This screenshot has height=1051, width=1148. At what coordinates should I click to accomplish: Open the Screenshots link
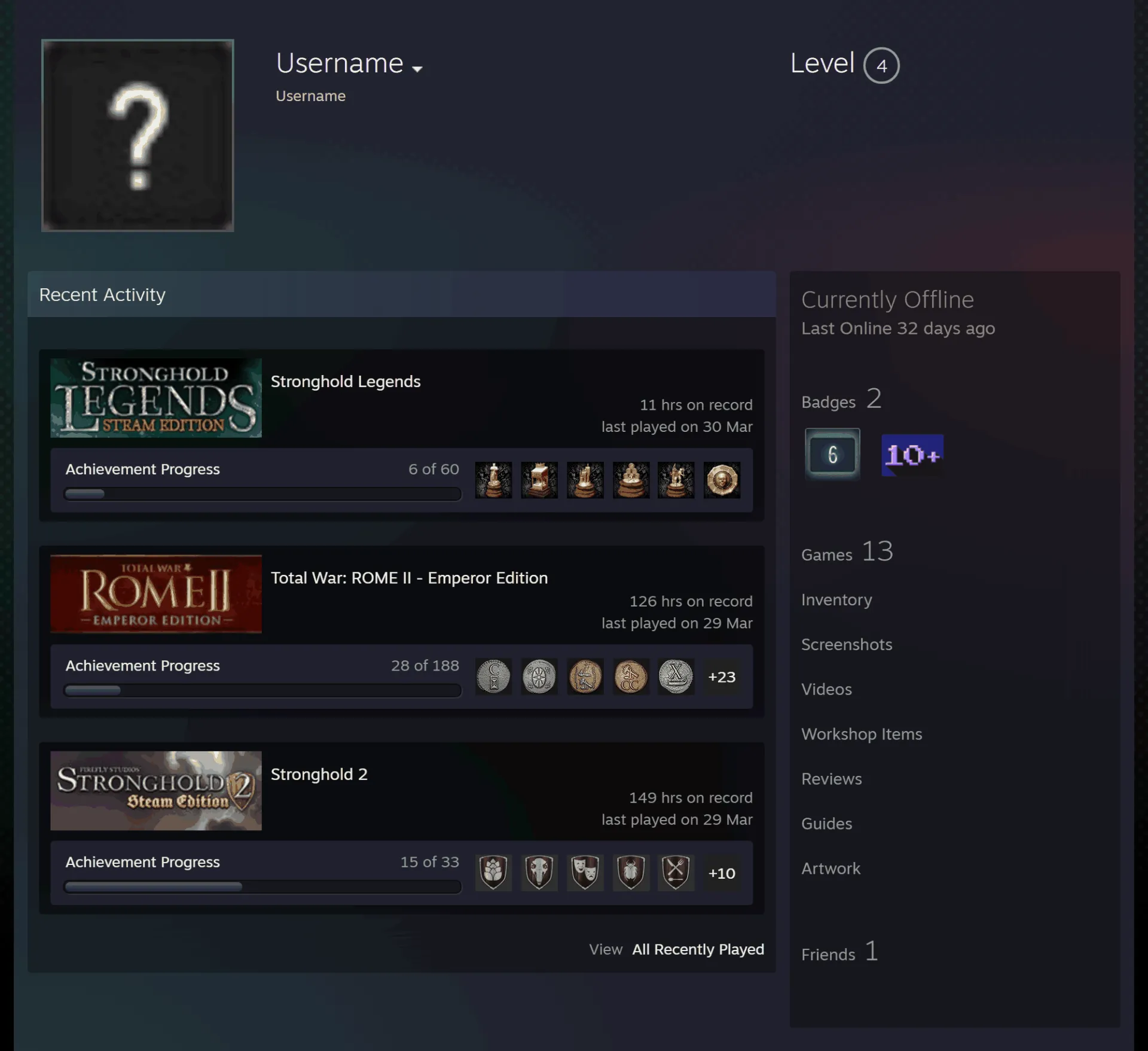[x=847, y=644]
